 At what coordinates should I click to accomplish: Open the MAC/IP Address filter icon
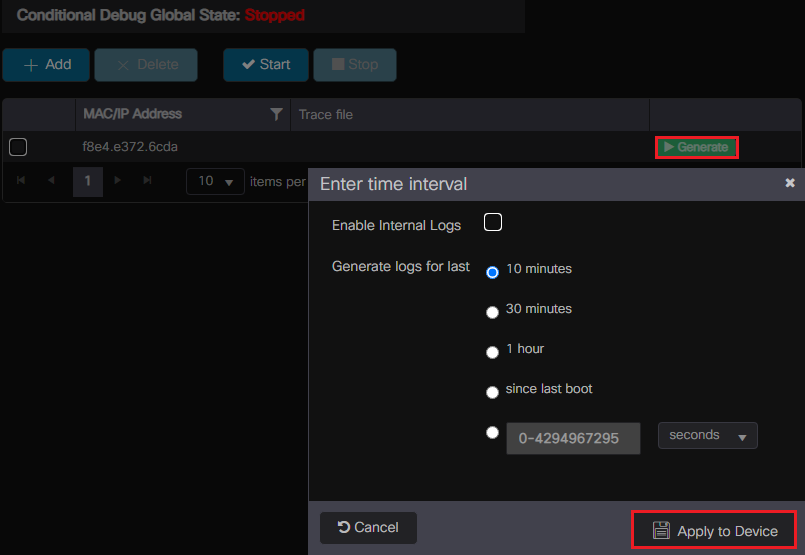[x=277, y=115]
